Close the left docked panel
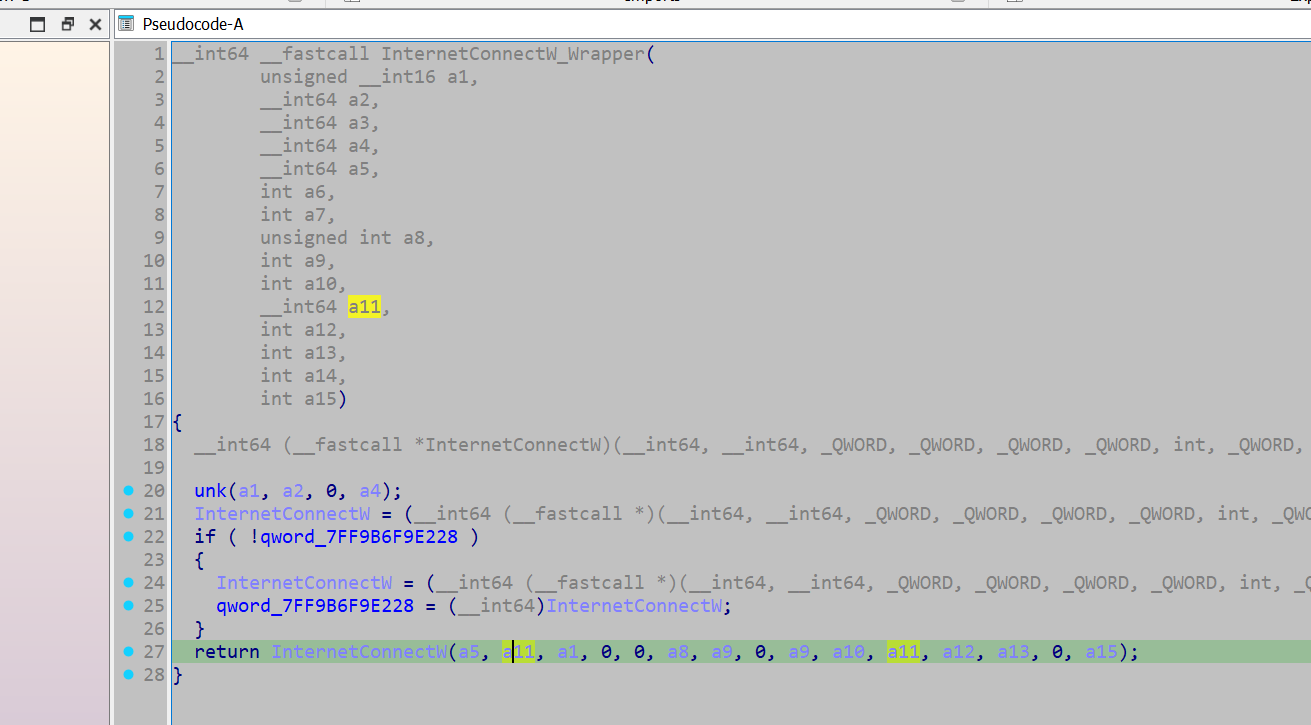This screenshot has width=1311, height=725. tap(95, 24)
